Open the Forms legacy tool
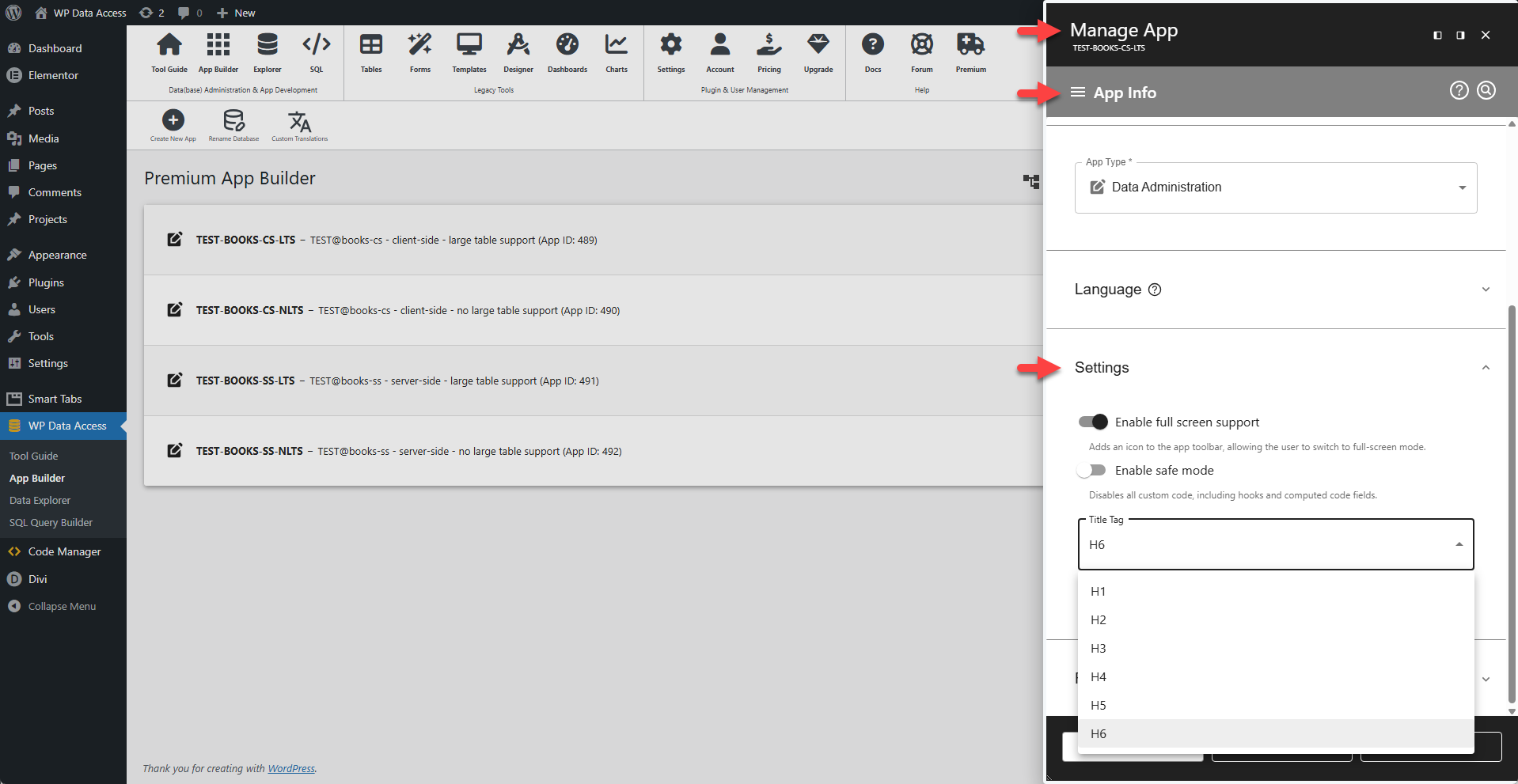 (x=419, y=51)
